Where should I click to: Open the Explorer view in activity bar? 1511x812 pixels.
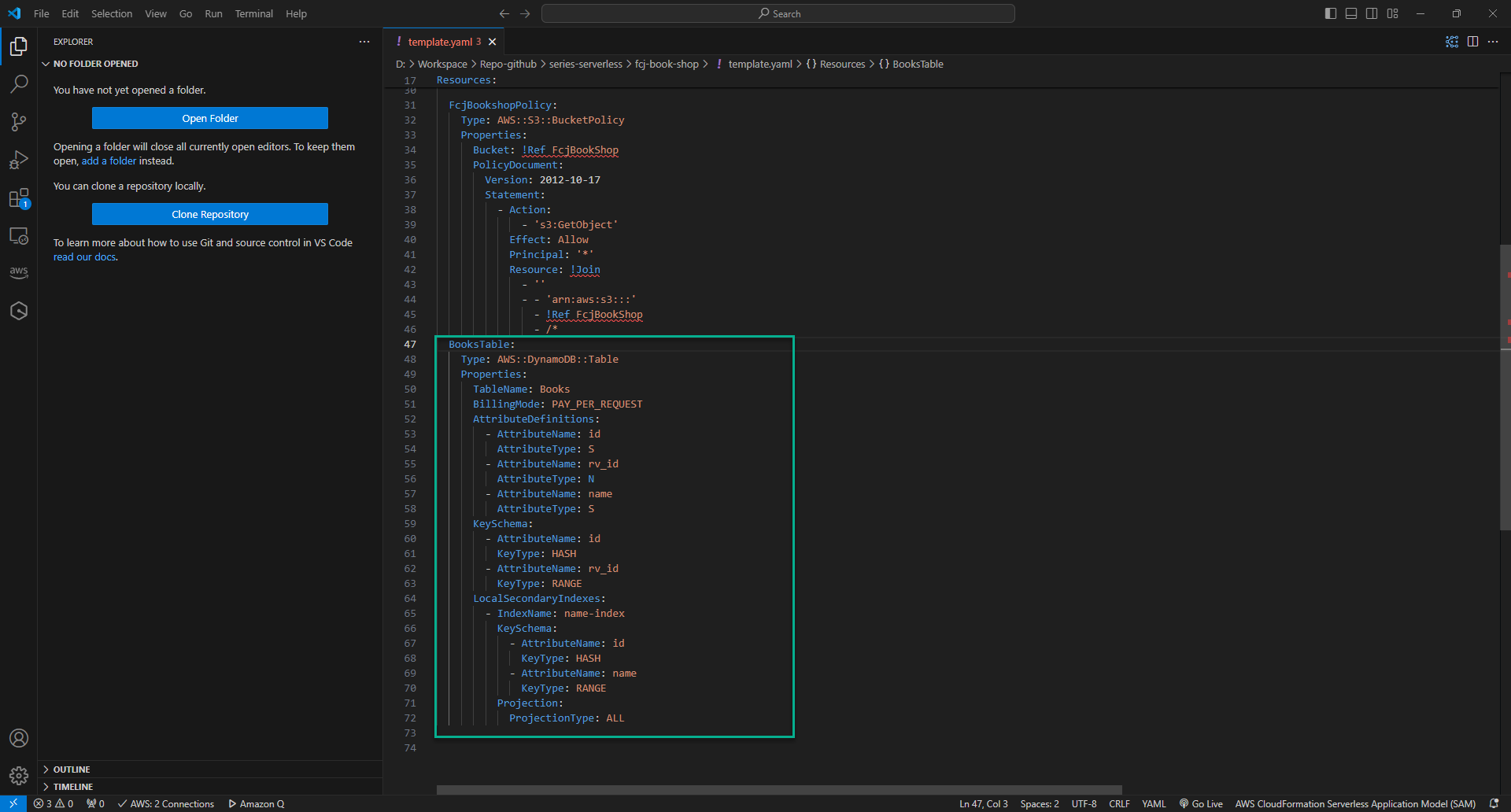pyautogui.click(x=19, y=46)
